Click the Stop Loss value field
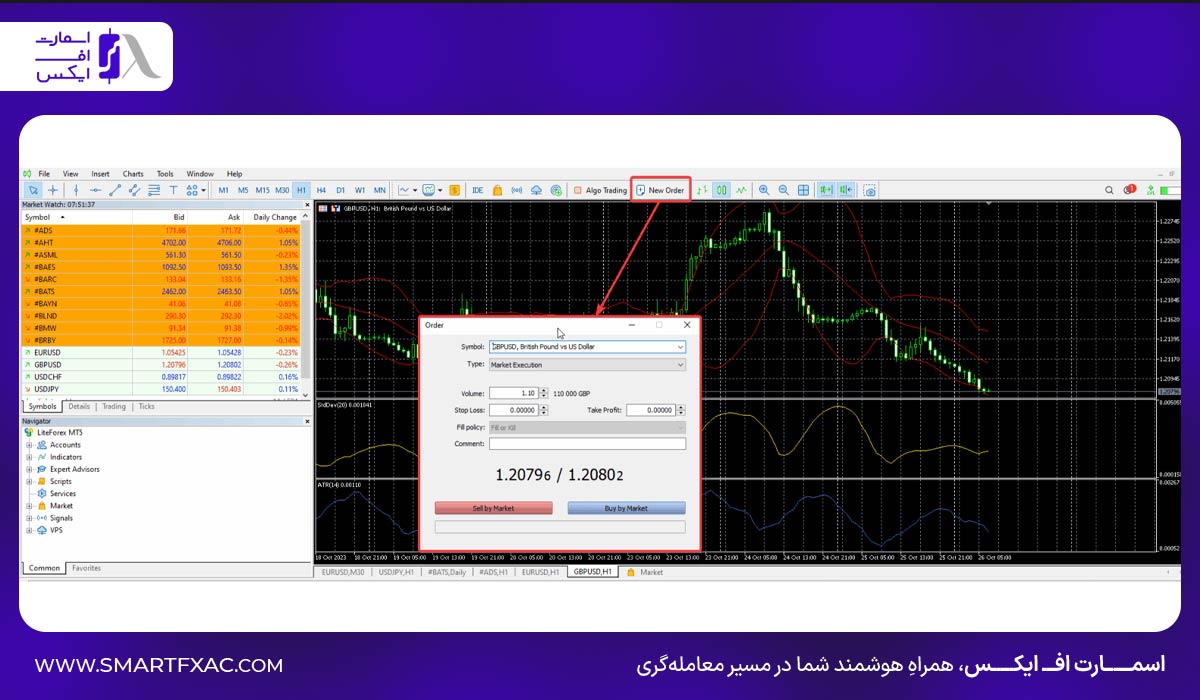 513,410
